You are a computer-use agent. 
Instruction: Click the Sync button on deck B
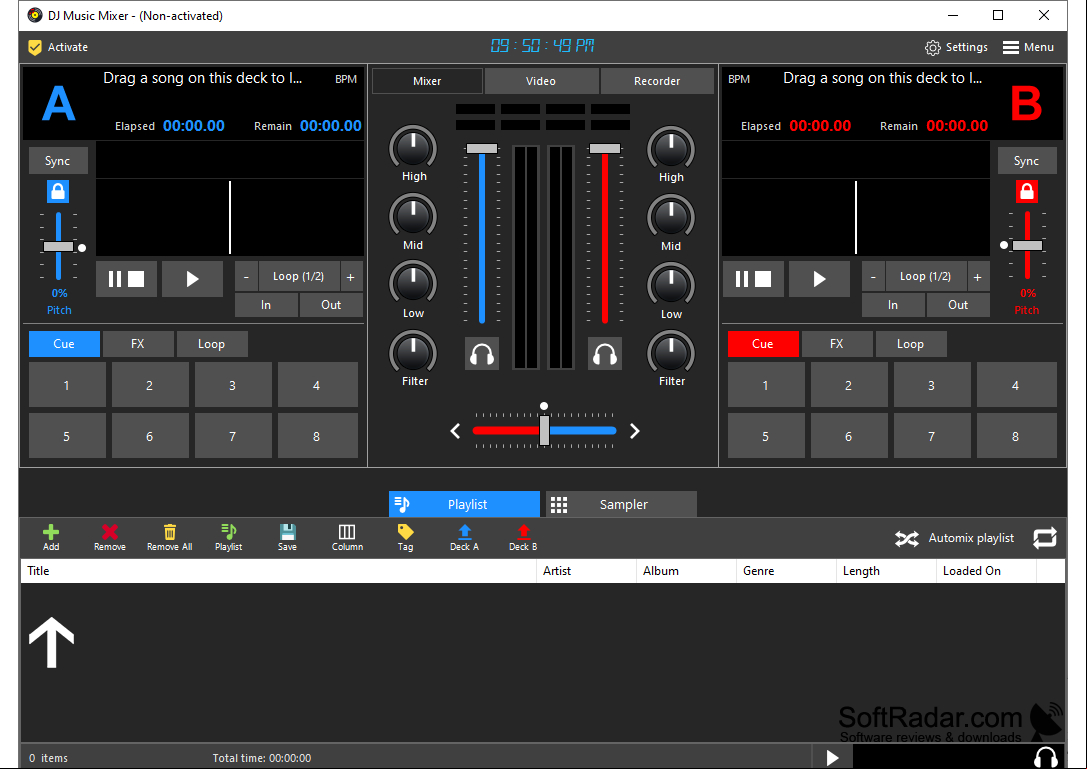coord(1027,161)
